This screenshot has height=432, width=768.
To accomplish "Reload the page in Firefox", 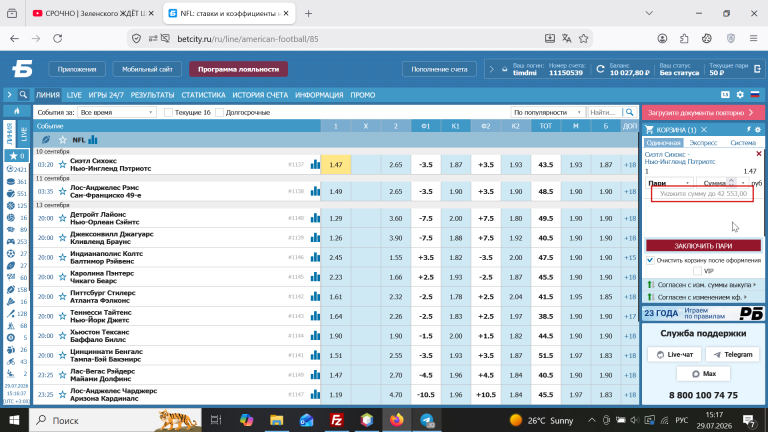I will click(57, 39).
